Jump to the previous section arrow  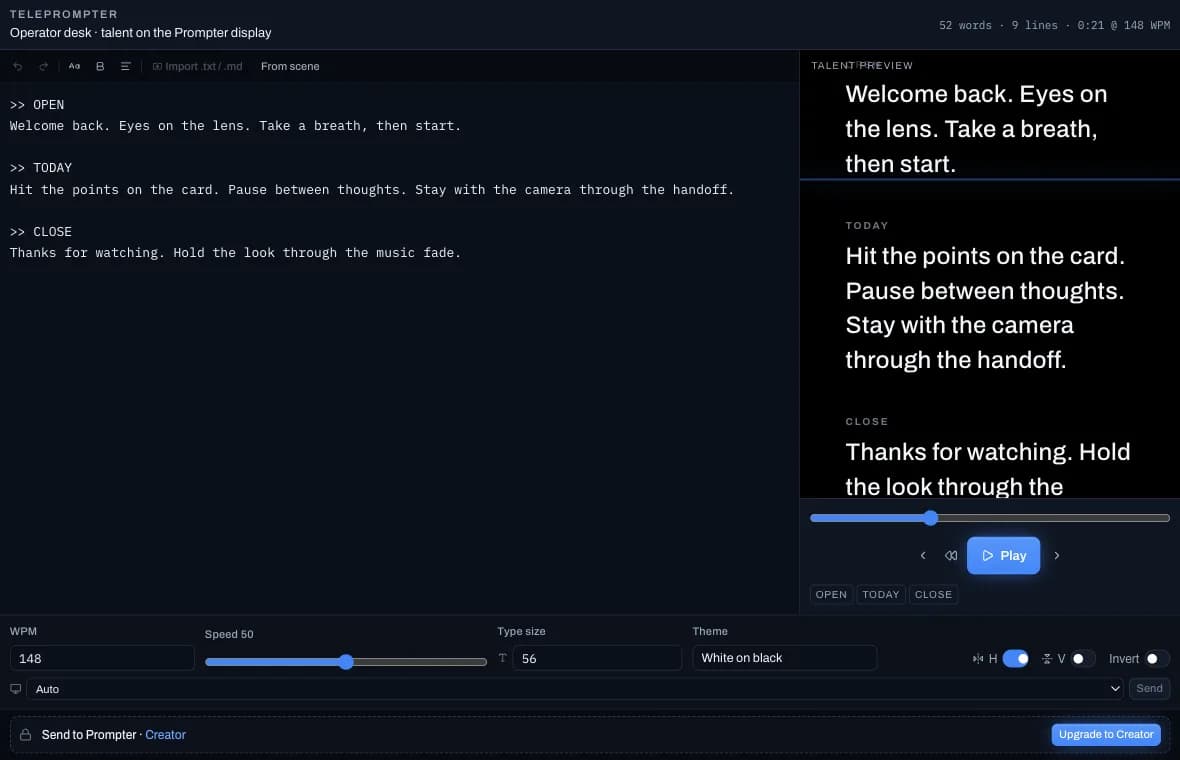[x=923, y=555]
